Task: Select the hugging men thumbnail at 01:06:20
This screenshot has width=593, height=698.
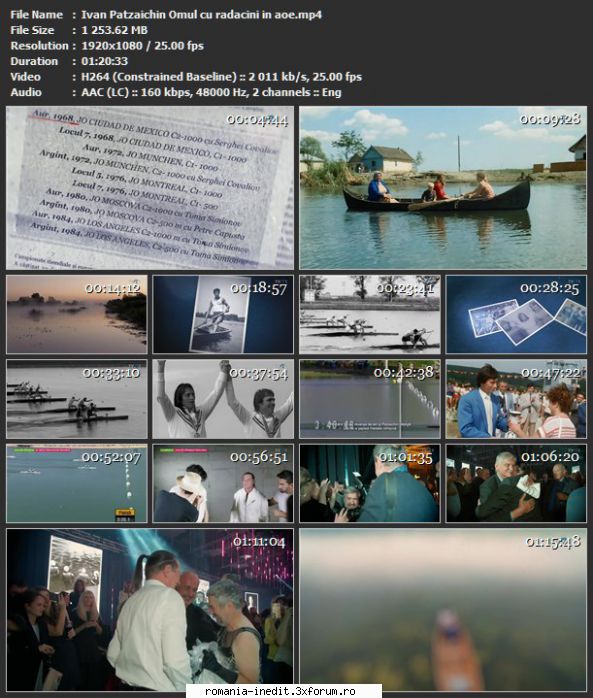Action: (516, 483)
